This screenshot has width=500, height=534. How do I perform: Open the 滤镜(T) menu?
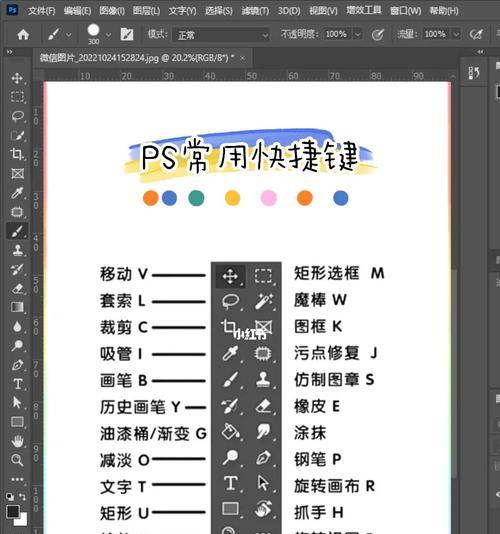(x=255, y=11)
